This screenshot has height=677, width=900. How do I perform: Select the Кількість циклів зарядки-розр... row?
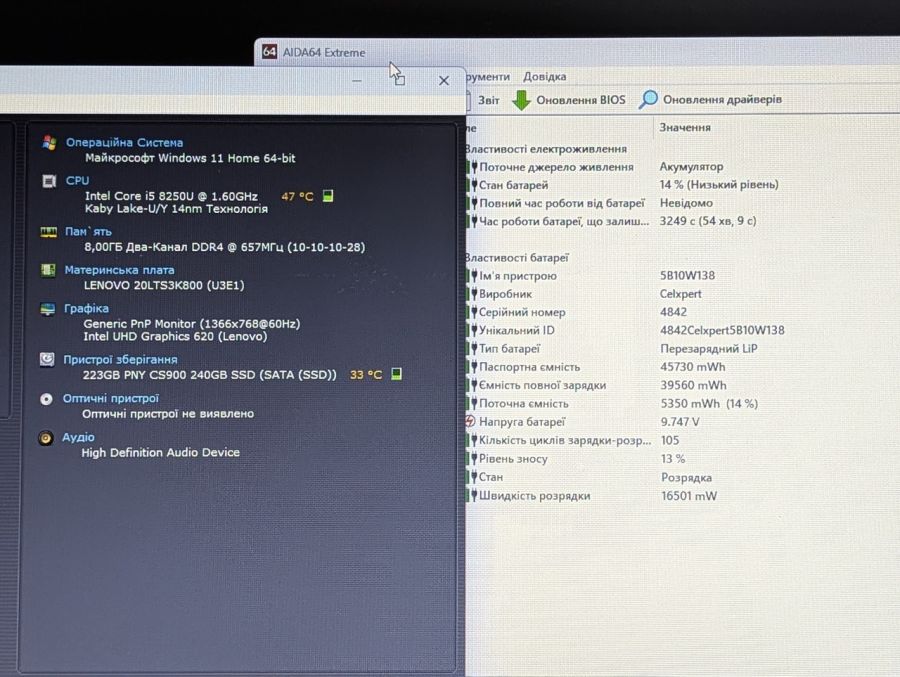(x=573, y=440)
